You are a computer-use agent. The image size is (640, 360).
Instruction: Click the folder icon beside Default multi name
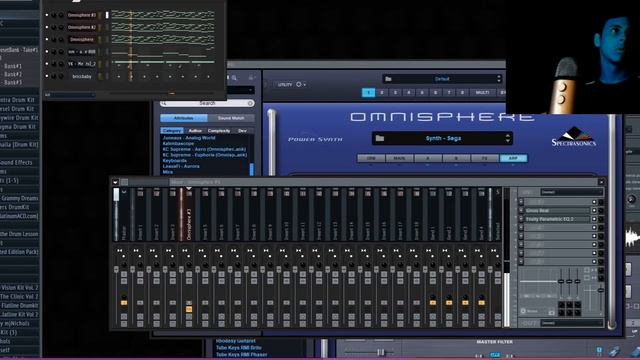[388, 79]
